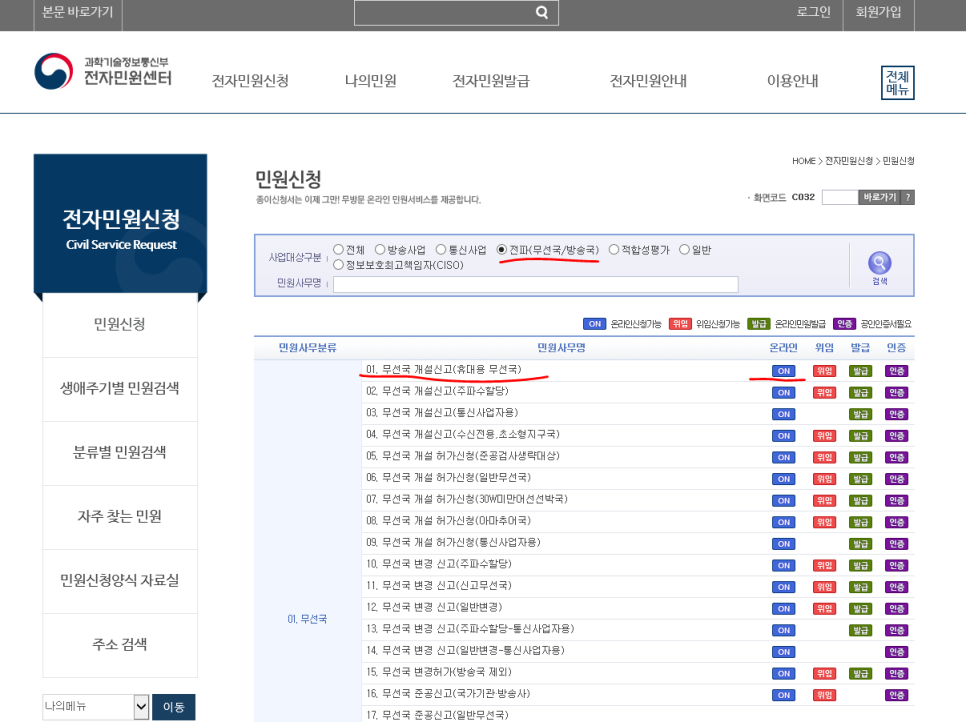Click 위임 badge for 16. 무선국 준공신고(국가기관·방송사)
The height and width of the screenshot is (722, 966).
click(824, 695)
